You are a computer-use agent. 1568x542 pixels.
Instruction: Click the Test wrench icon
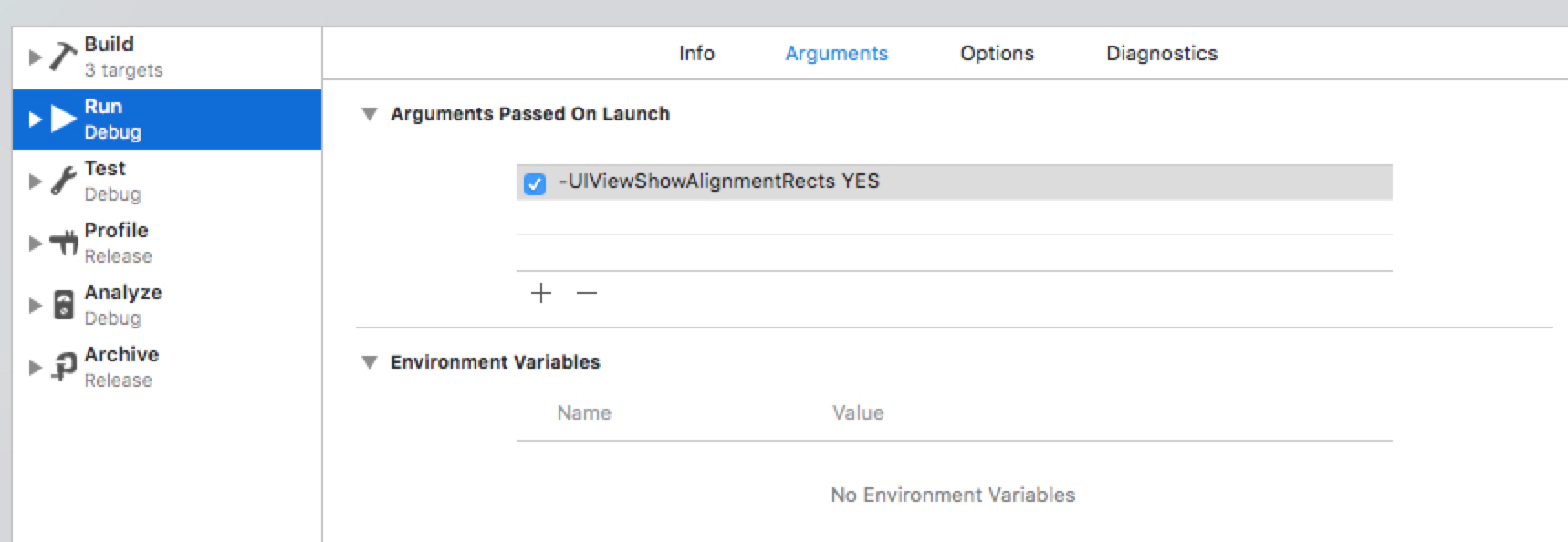coord(63,181)
